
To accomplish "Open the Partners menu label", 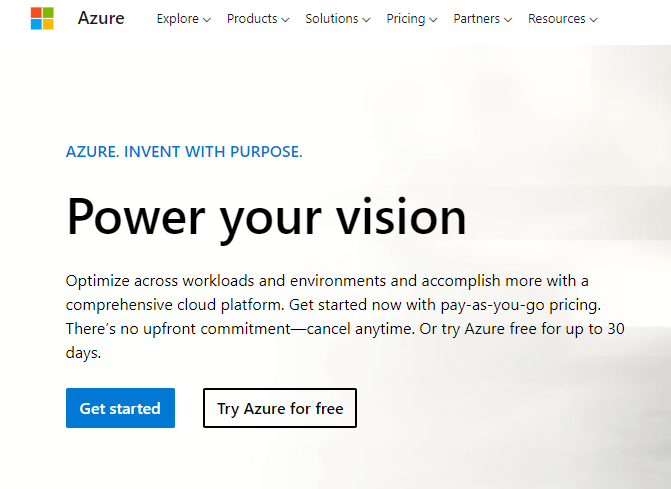I will click(476, 19).
